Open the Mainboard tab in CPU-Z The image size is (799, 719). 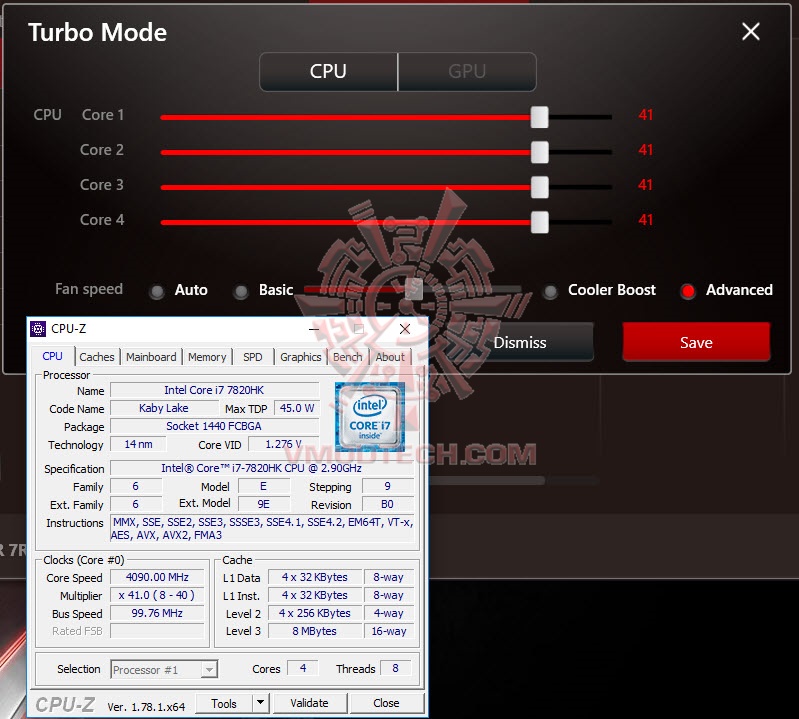tap(151, 357)
